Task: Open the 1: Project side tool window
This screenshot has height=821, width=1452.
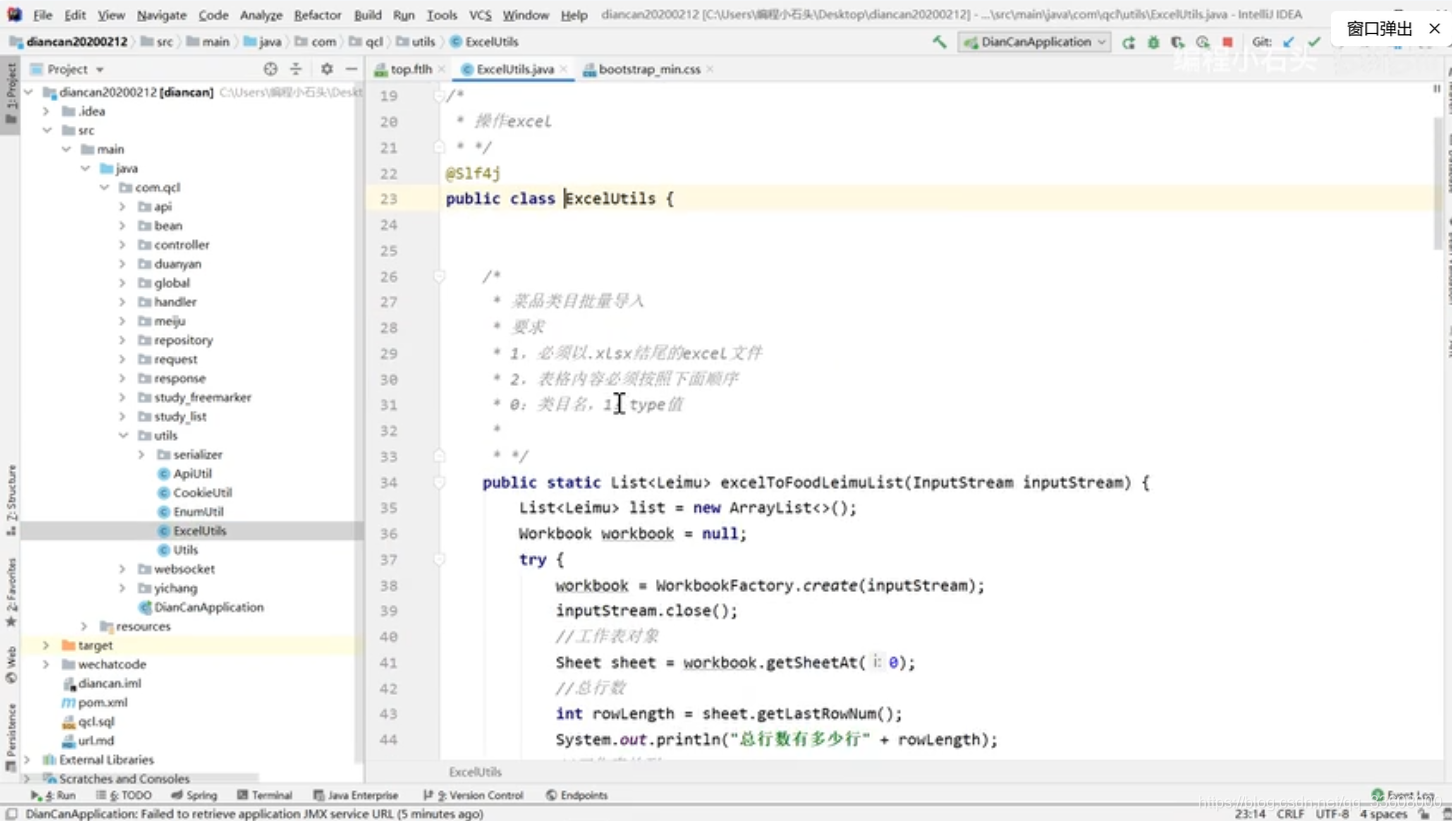Action: (10, 92)
